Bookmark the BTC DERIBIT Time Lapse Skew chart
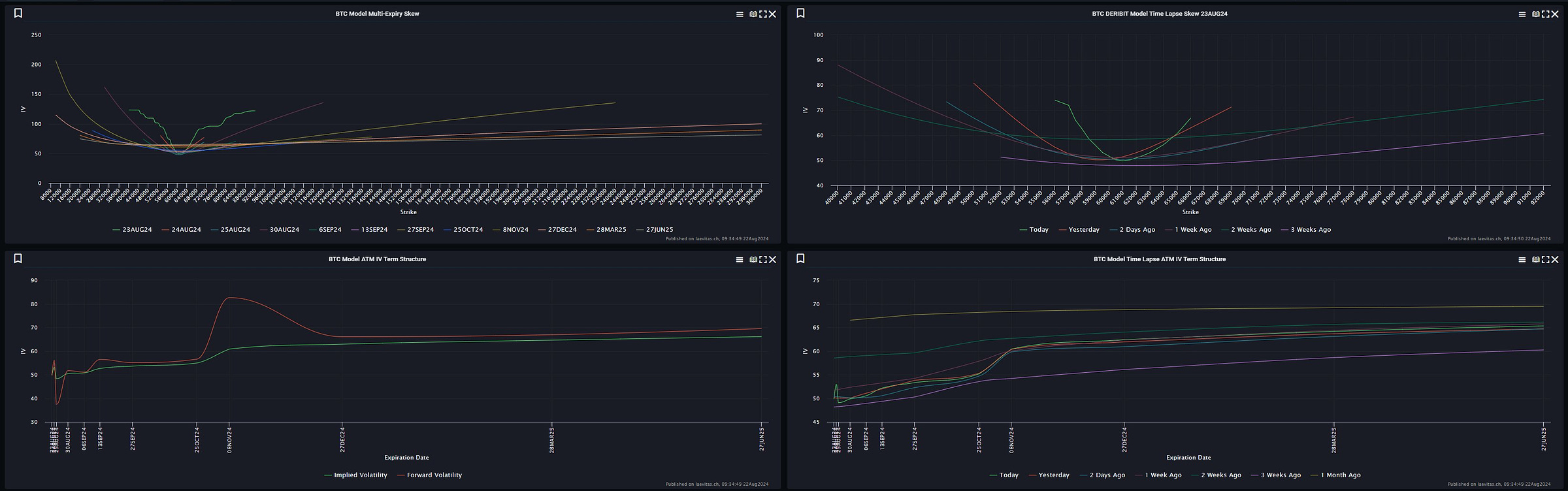Viewport: 1568px width, 491px height. [800, 13]
